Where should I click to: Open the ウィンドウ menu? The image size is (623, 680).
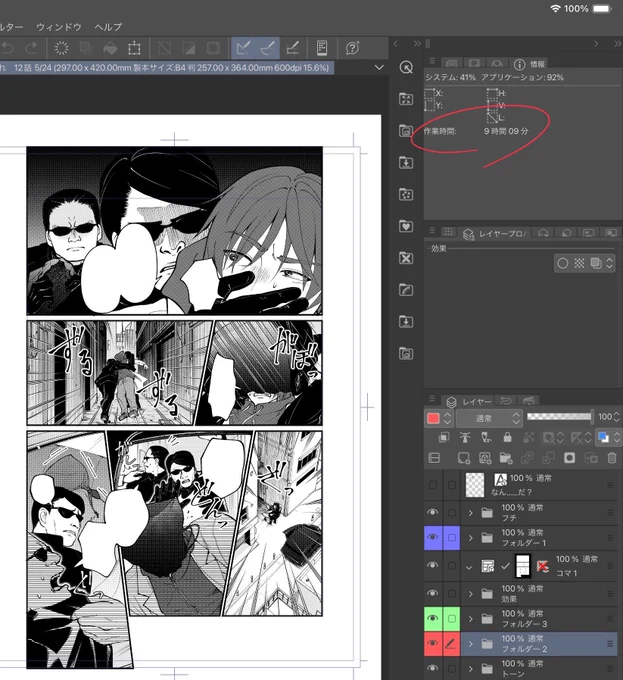tap(59, 27)
